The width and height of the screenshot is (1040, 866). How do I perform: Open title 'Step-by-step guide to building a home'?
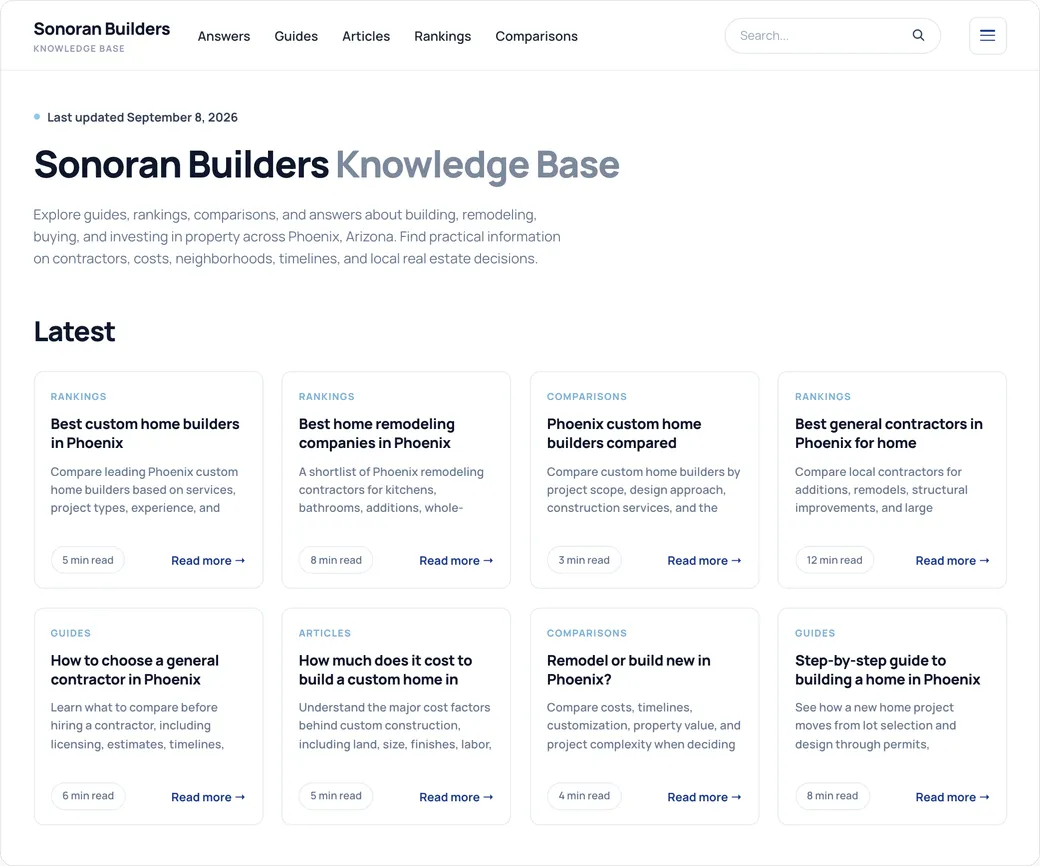click(x=887, y=670)
